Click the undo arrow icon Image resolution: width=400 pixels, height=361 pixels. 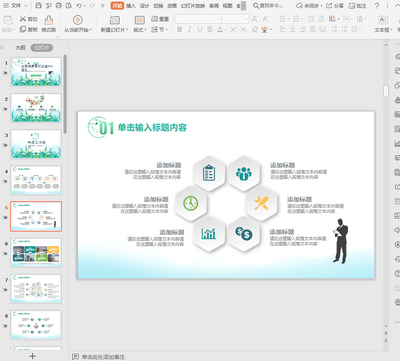point(79,6)
